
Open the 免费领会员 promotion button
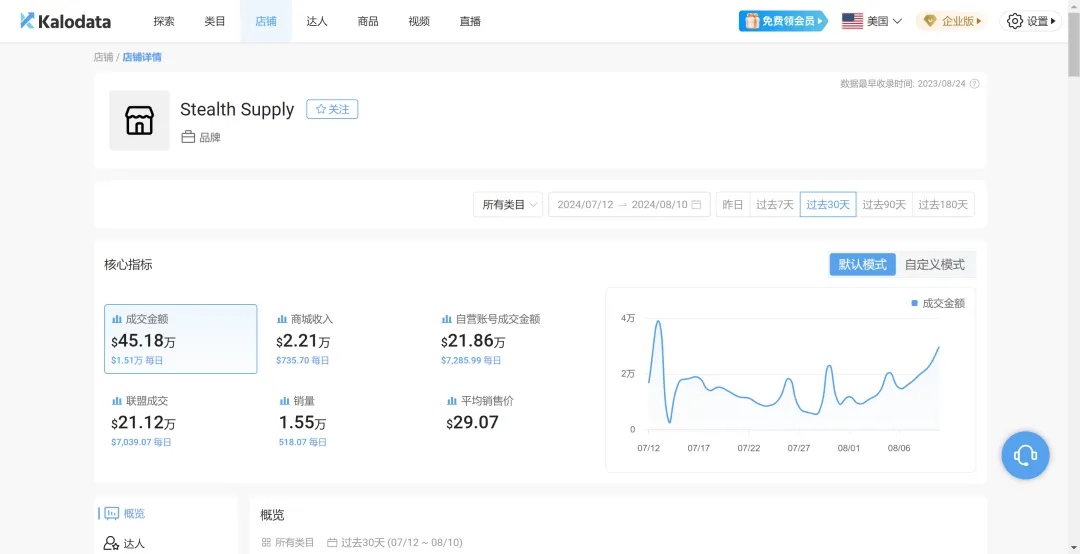tap(783, 21)
